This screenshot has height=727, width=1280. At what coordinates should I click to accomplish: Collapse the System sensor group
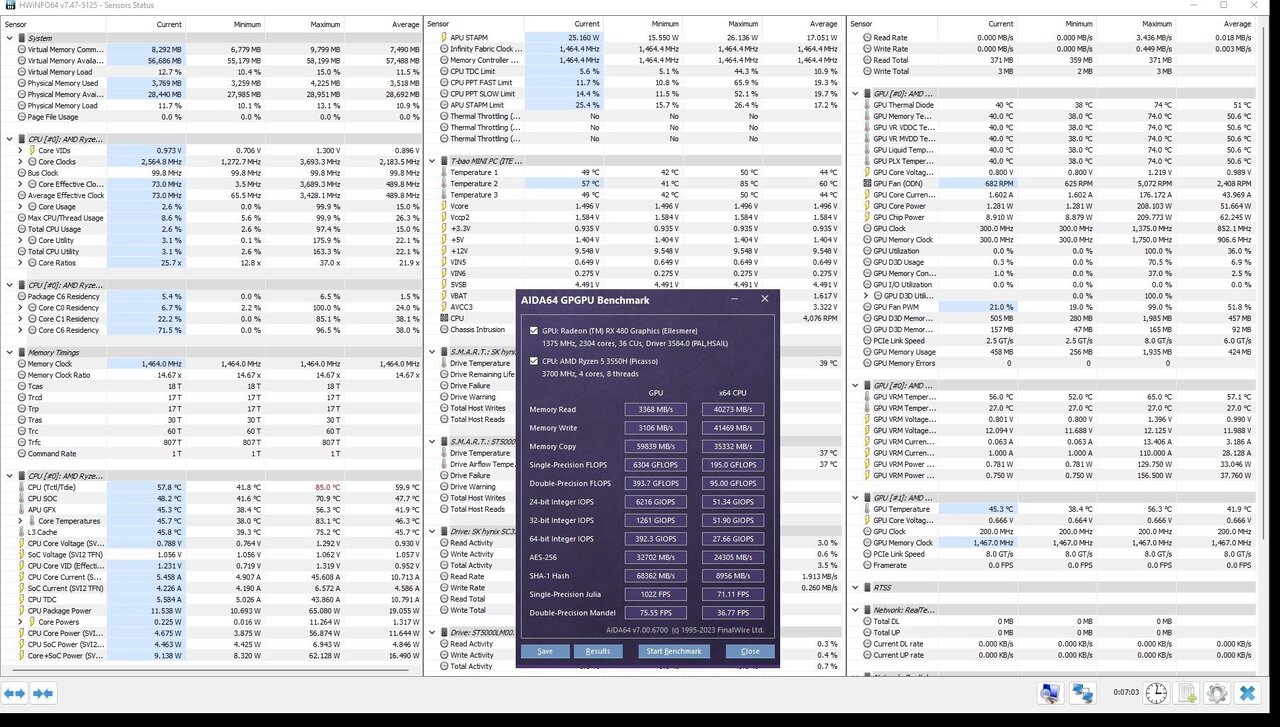click(x=10, y=38)
